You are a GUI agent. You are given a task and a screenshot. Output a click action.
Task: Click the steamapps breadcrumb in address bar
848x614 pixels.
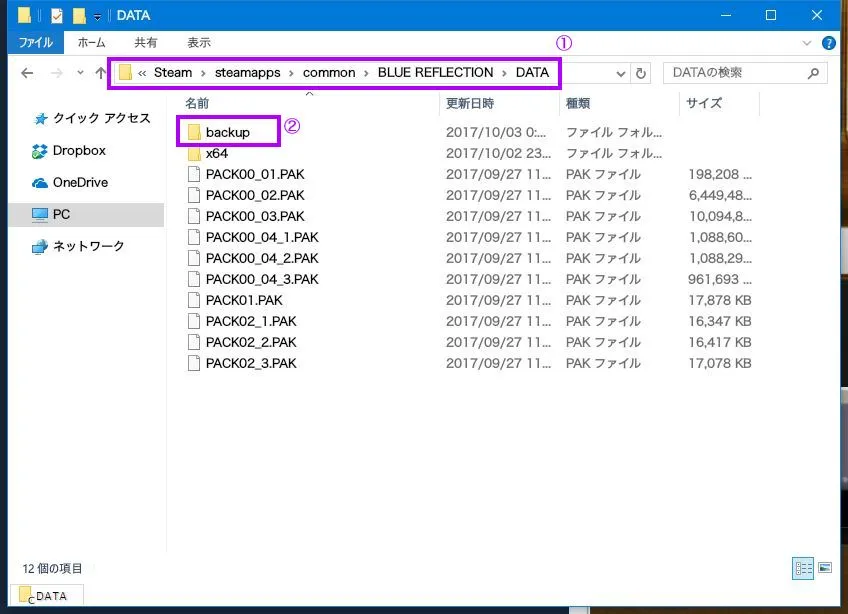(x=247, y=72)
